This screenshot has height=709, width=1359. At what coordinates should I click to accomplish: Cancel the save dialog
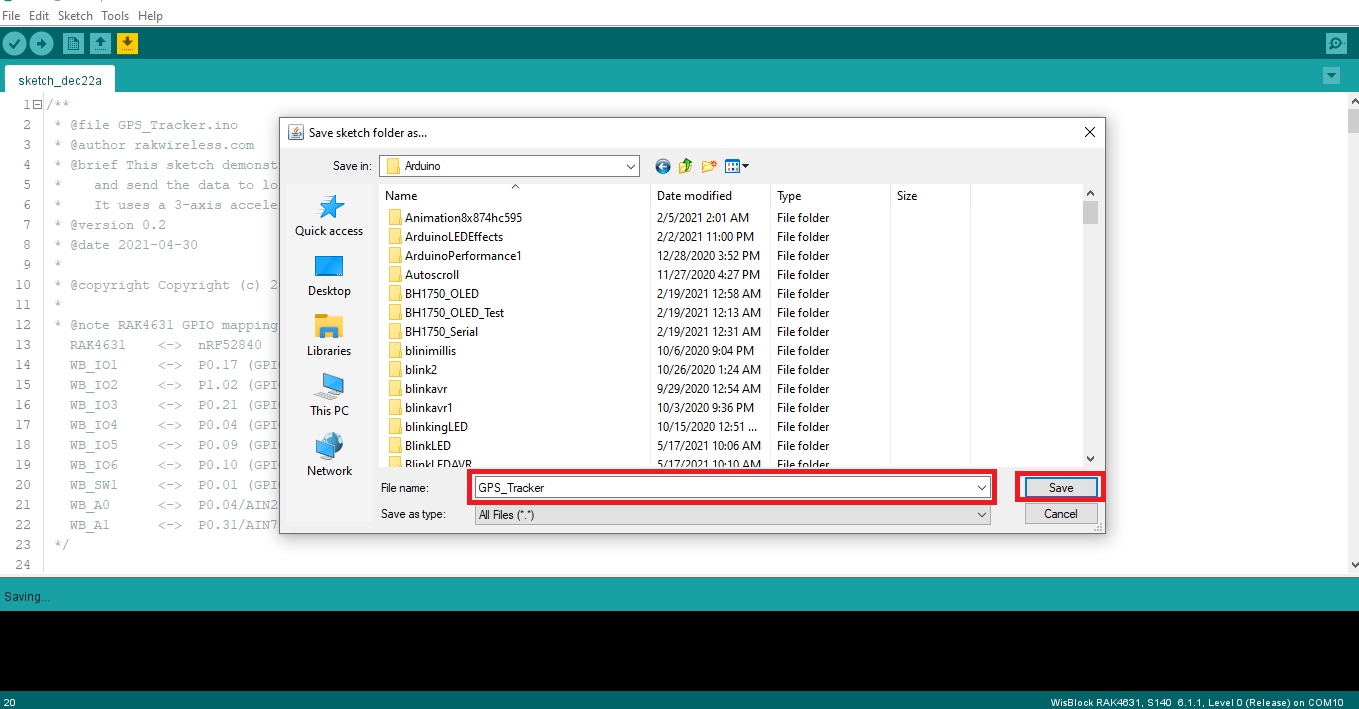click(1060, 513)
